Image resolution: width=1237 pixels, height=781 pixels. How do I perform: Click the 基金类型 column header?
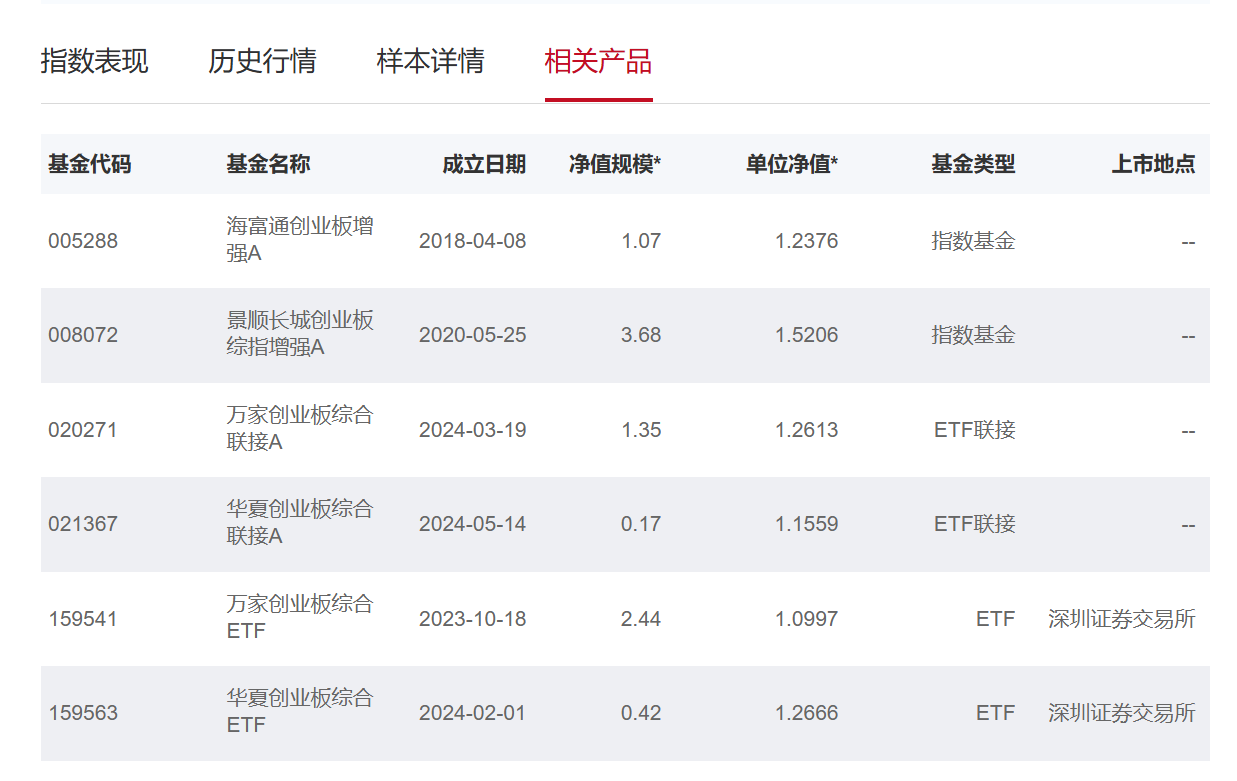973,164
